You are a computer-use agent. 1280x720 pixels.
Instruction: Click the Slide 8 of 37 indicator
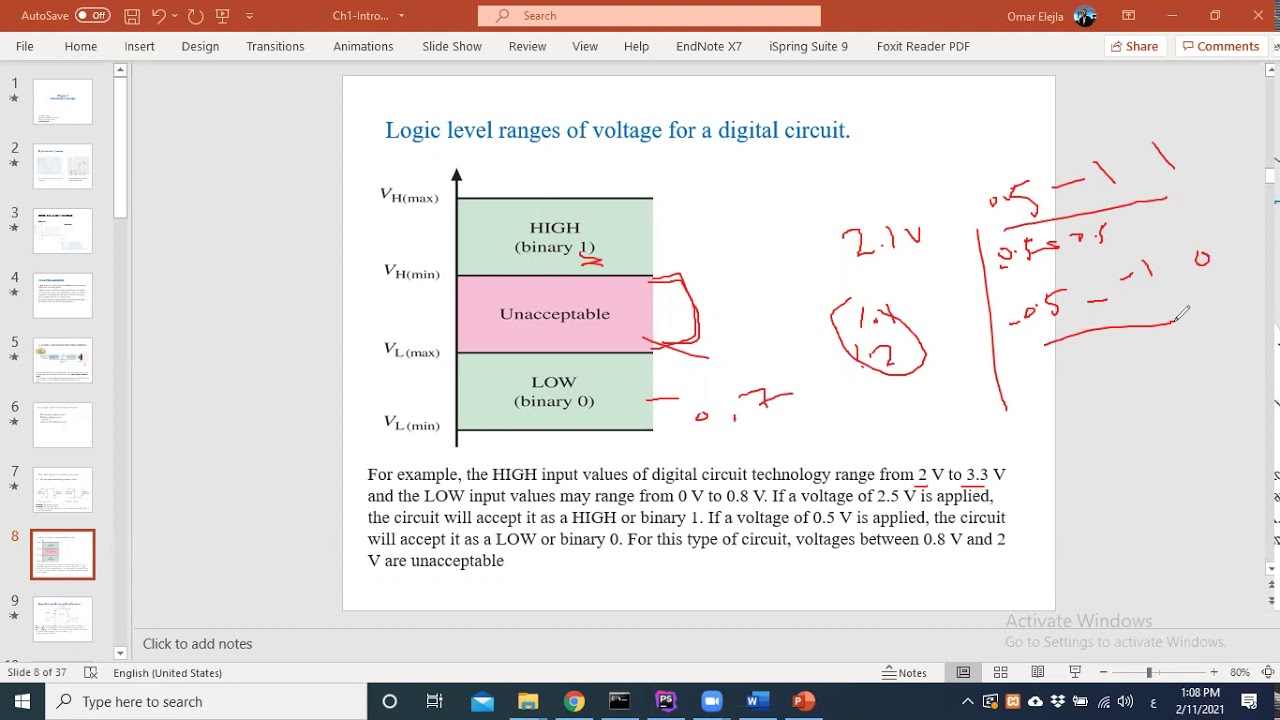click(x=37, y=673)
